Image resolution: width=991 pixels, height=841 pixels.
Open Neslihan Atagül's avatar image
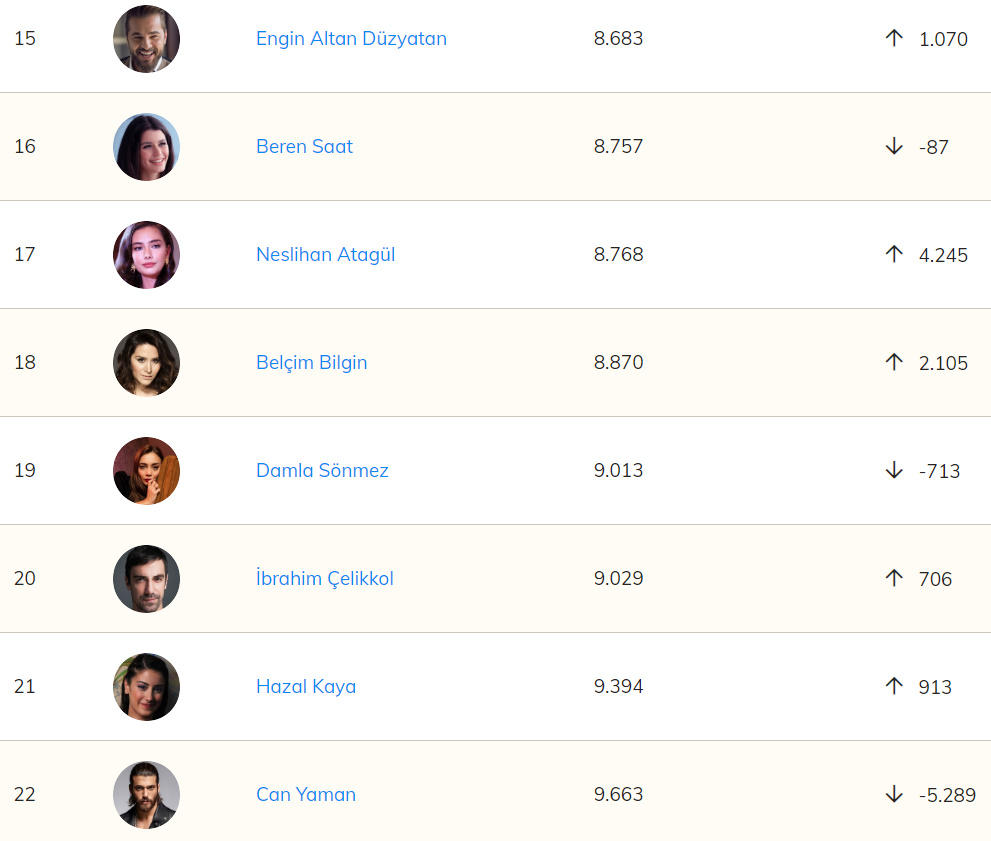146,255
